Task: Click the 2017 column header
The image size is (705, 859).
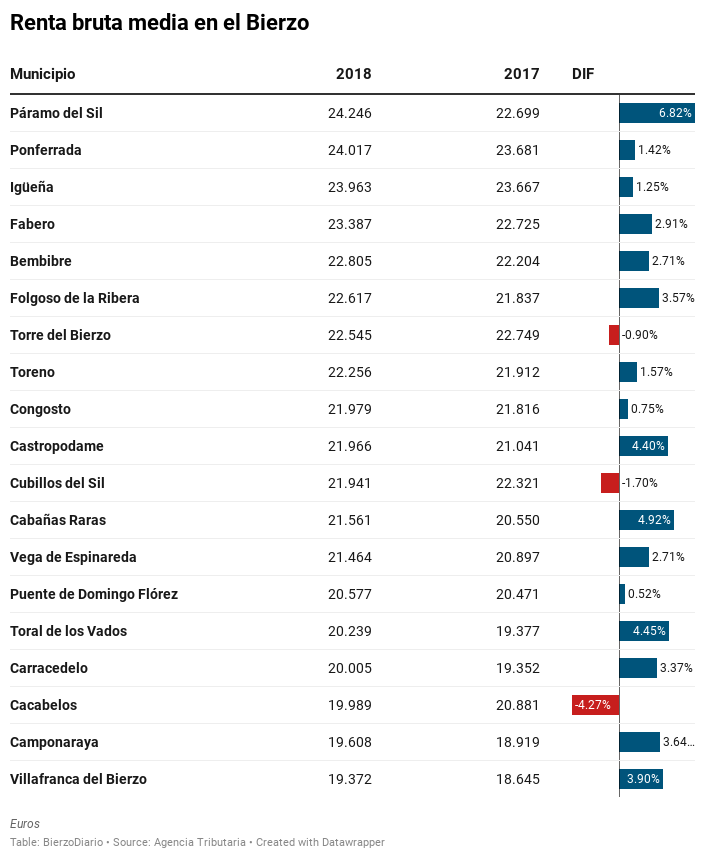Action: point(521,74)
